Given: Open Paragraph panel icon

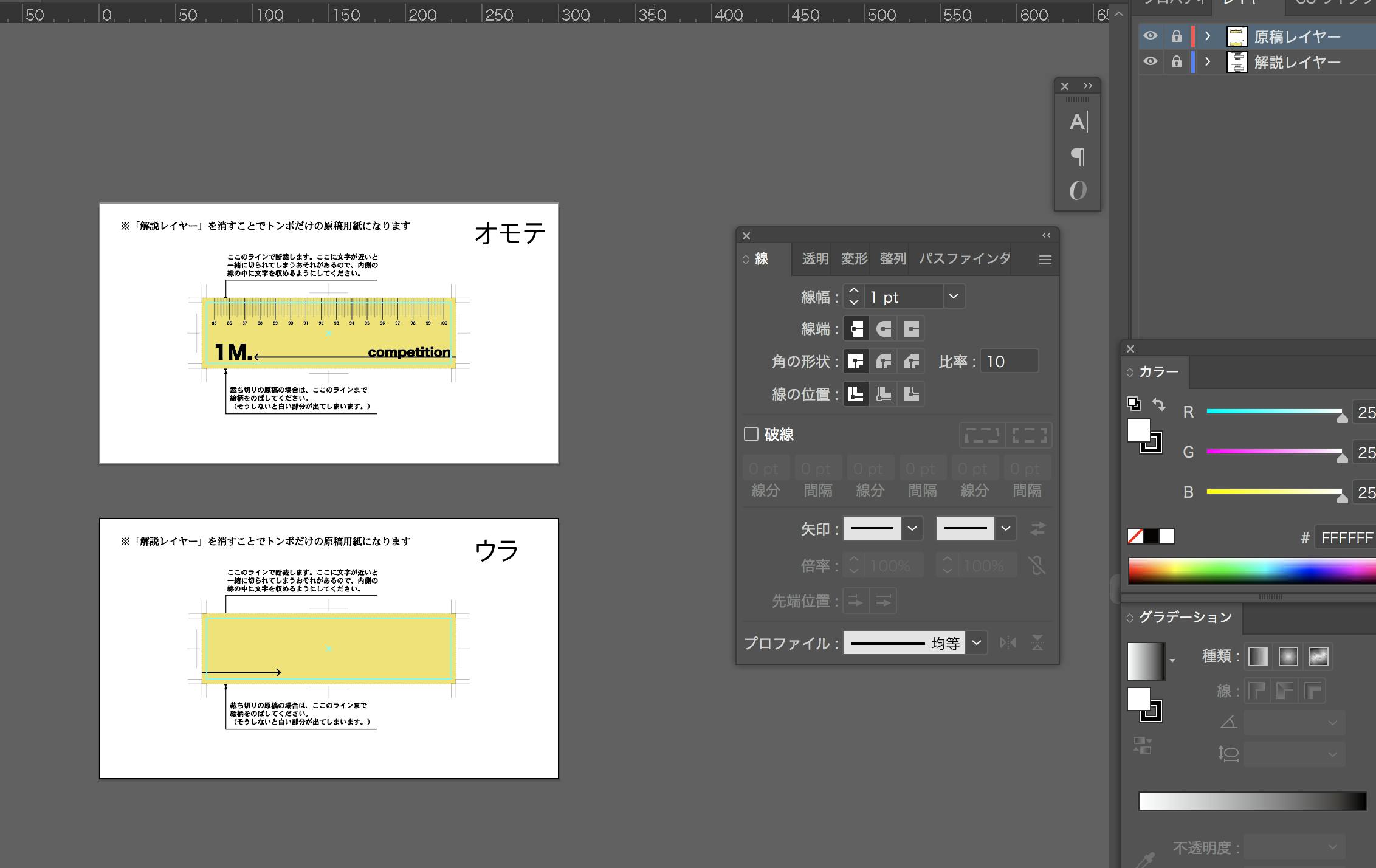Looking at the screenshot, I should [1078, 157].
